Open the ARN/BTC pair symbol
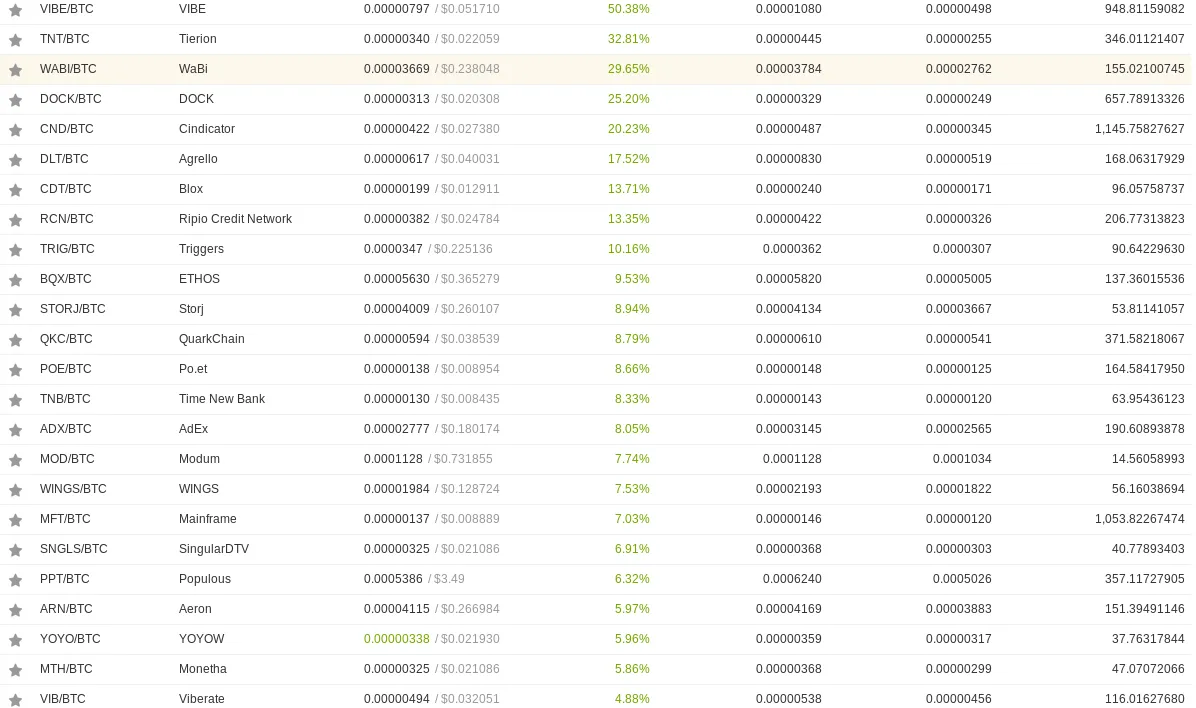Viewport: 1196px width, 708px height. coord(66,609)
